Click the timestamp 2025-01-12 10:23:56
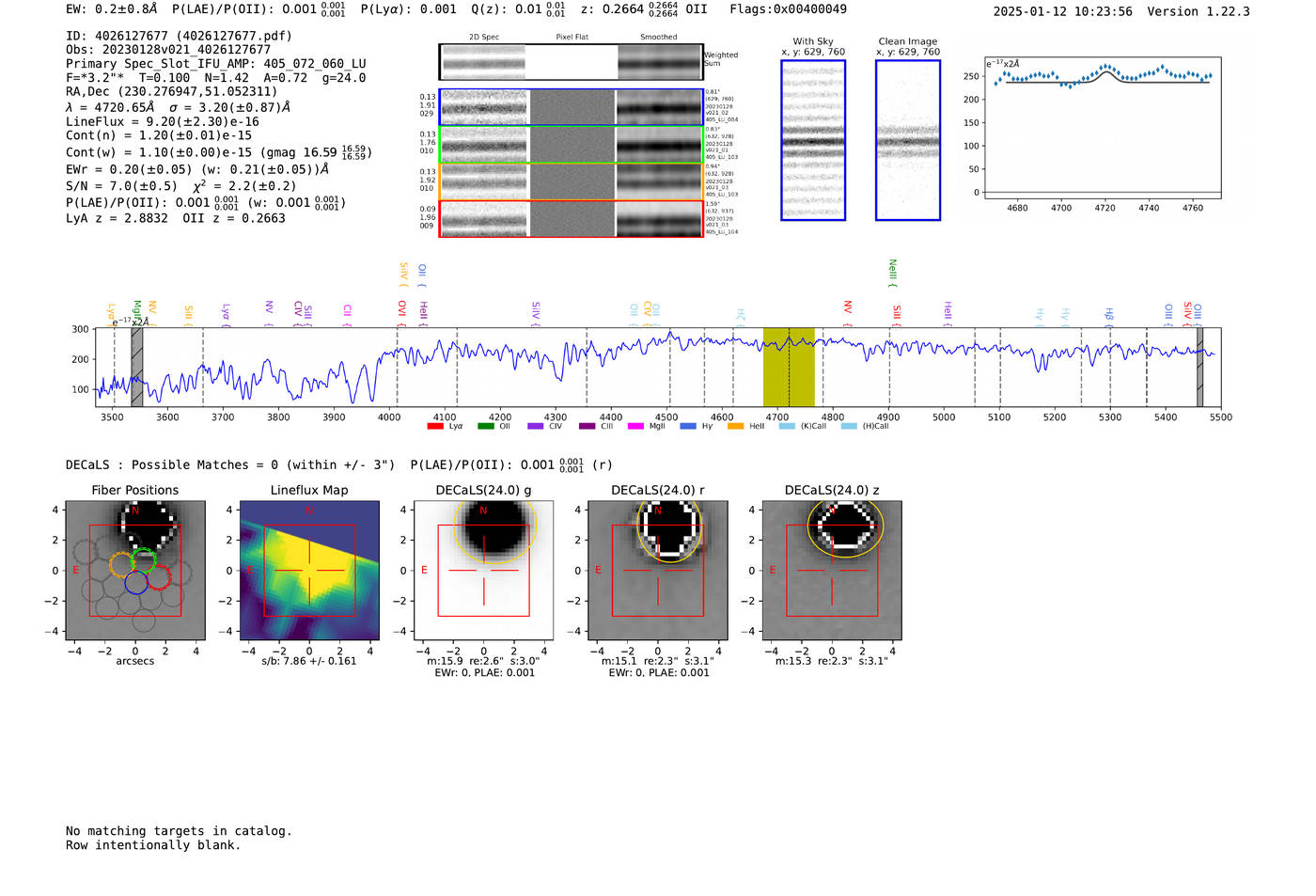The image size is (1316, 896). 1063,11
